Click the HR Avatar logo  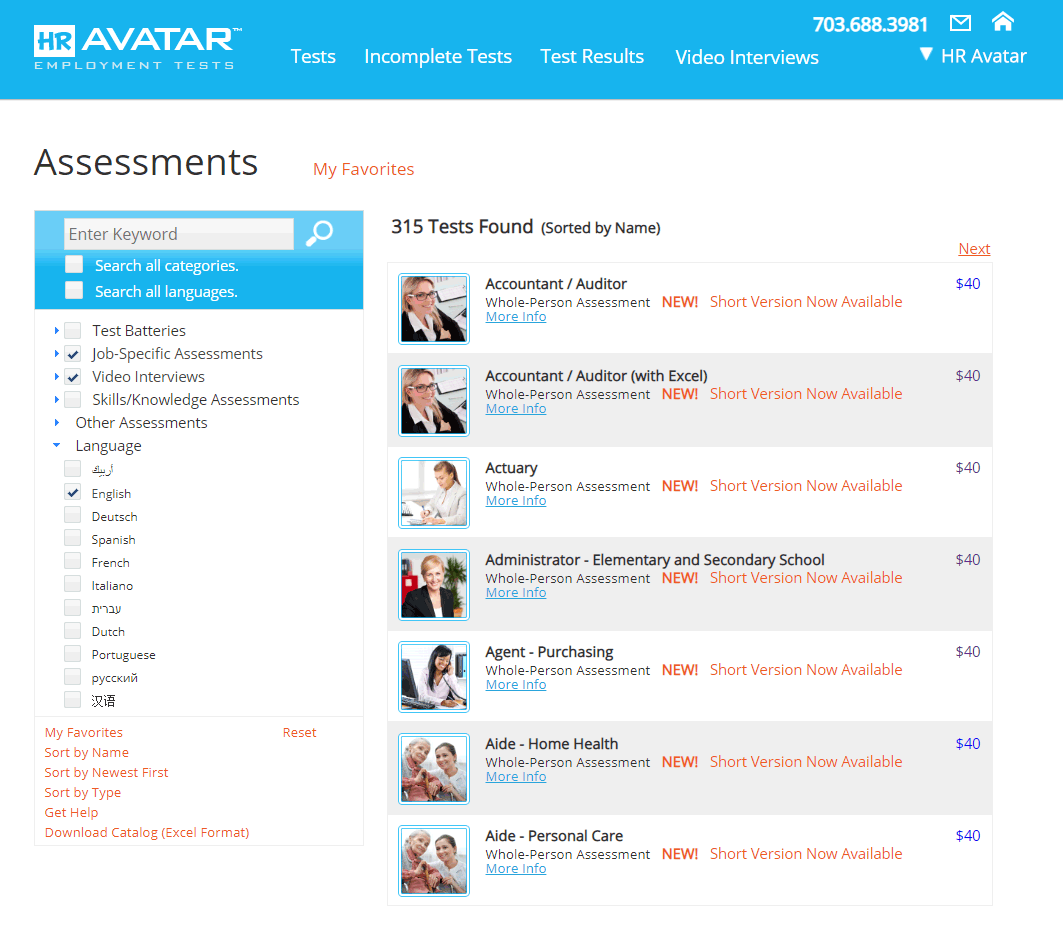click(137, 48)
